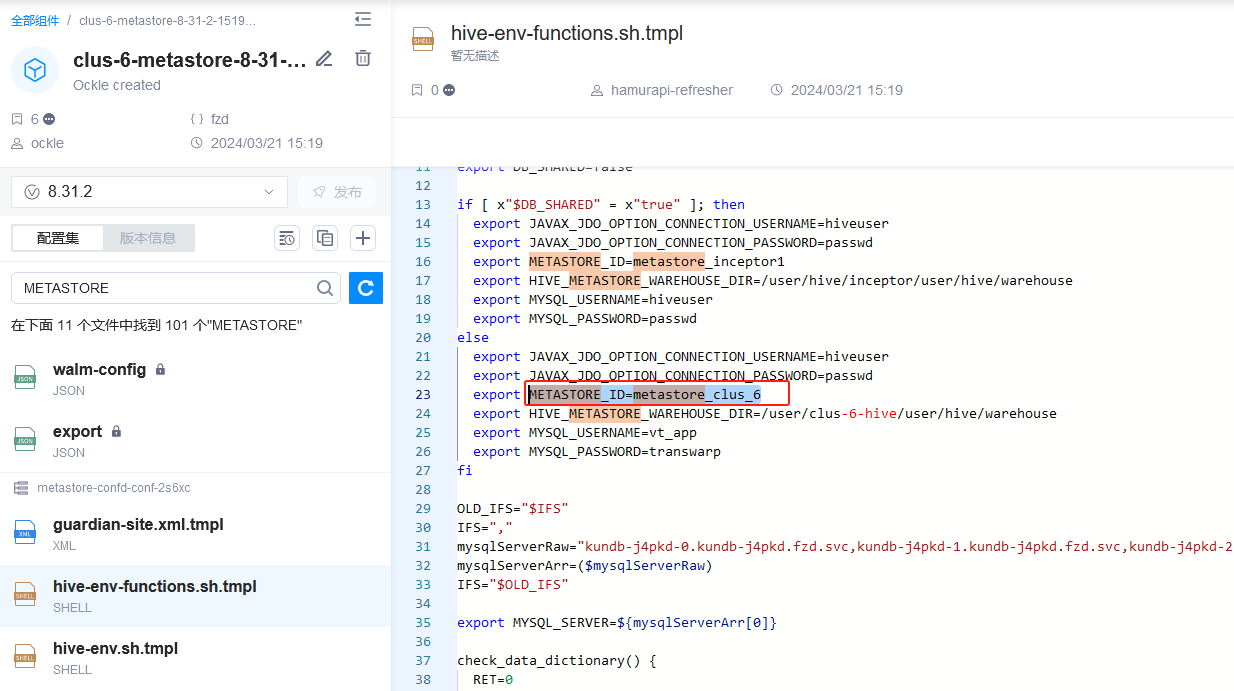This screenshot has width=1234, height=691.
Task: Select hive-env-functions.sh.tmpl in the file list
Action: 195,596
